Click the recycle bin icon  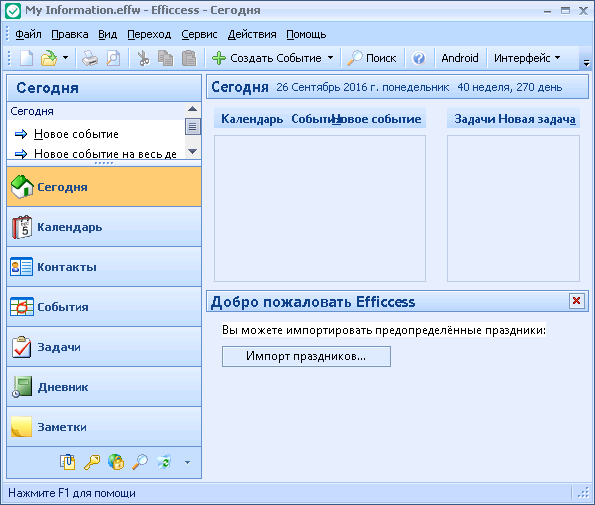[x=164, y=462]
